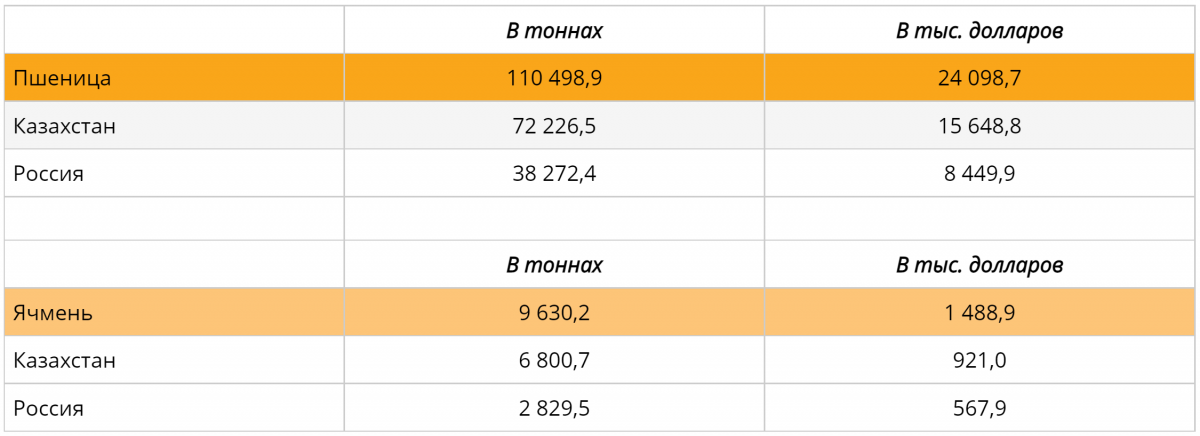Select the 15 648,8 dollars cell
This screenshot has height=436, width=1200.
[980, 126]
